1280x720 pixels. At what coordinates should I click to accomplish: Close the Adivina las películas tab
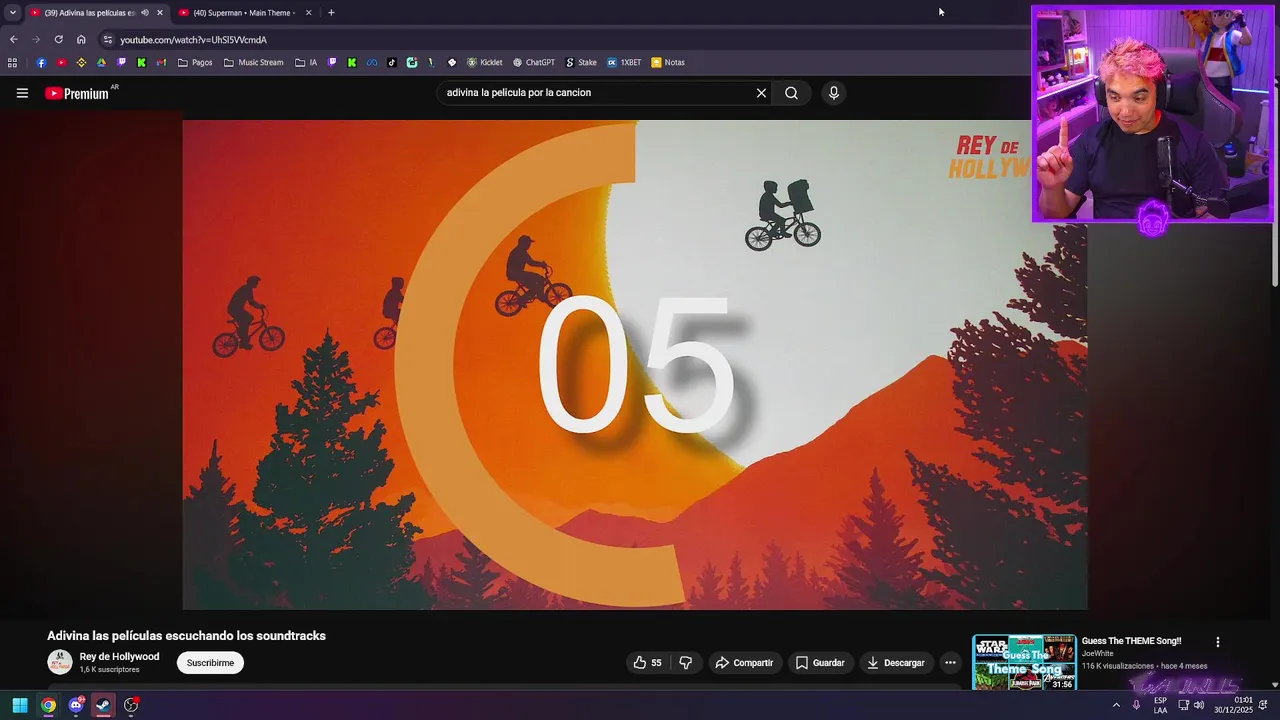coord(159,13)
